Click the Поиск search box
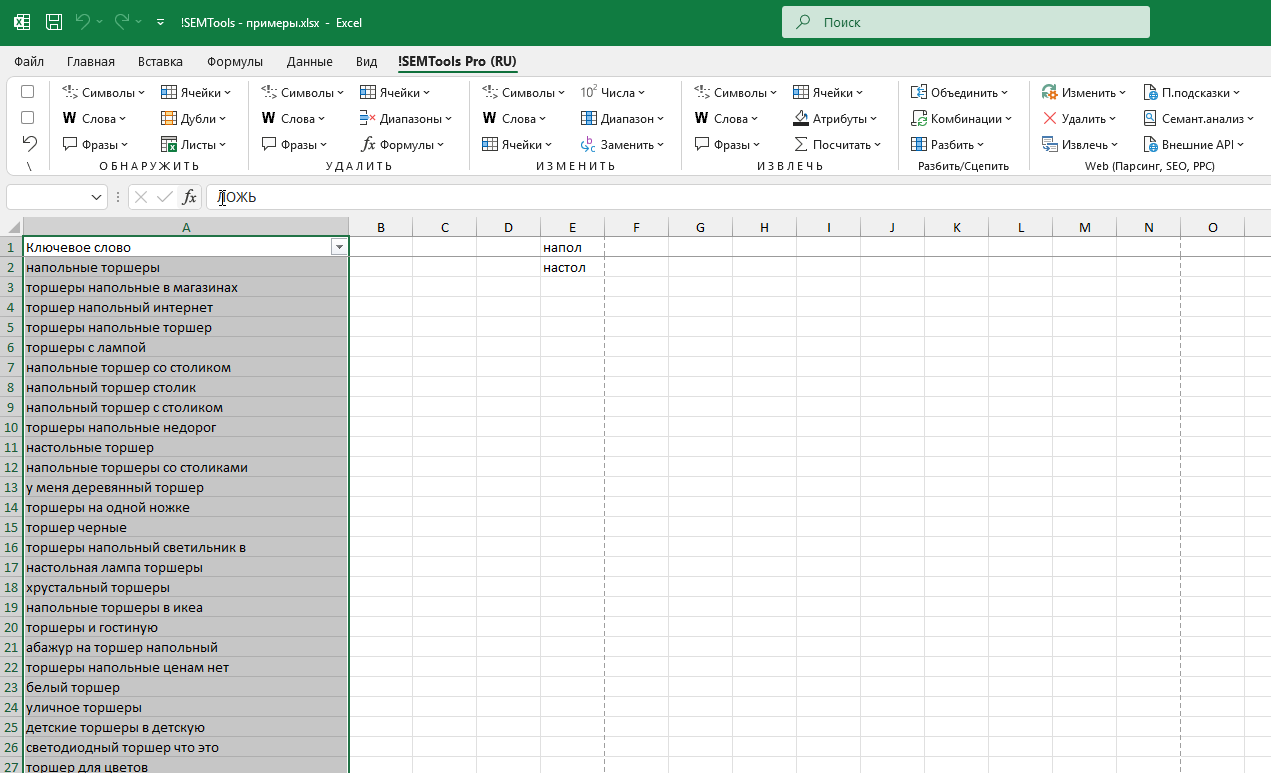The image size is (1271, 773). (965, 22)
